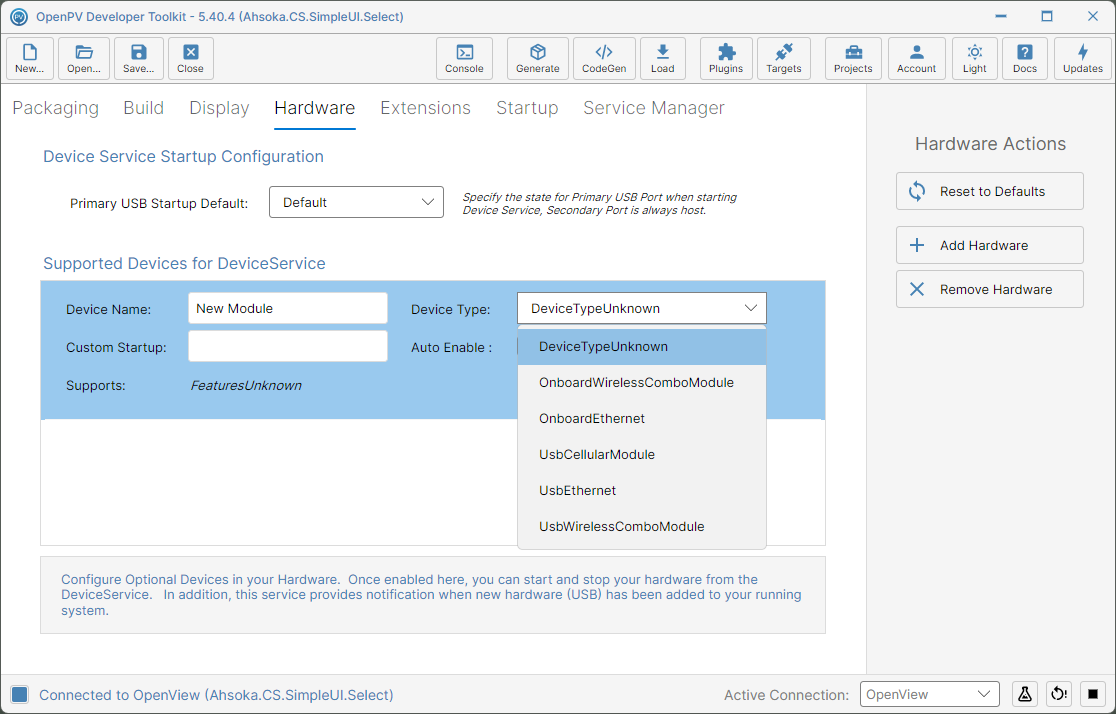This screenshot has width=1116, height=714.
Task: Click the flask icon in status bar
Action: (x=1025, y=694)
